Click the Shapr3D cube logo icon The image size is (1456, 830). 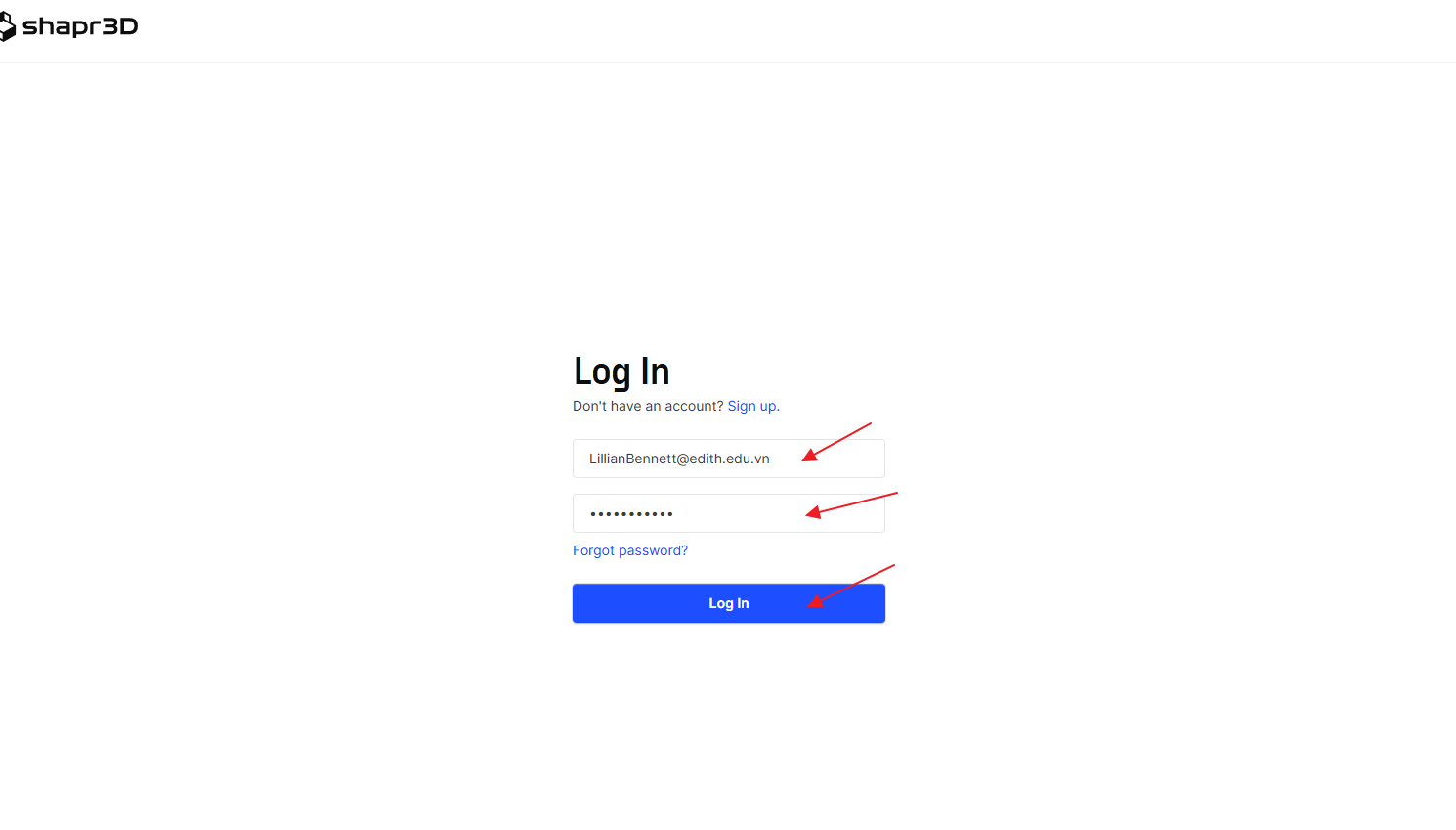pyautogui.click(x=7, y=26)
